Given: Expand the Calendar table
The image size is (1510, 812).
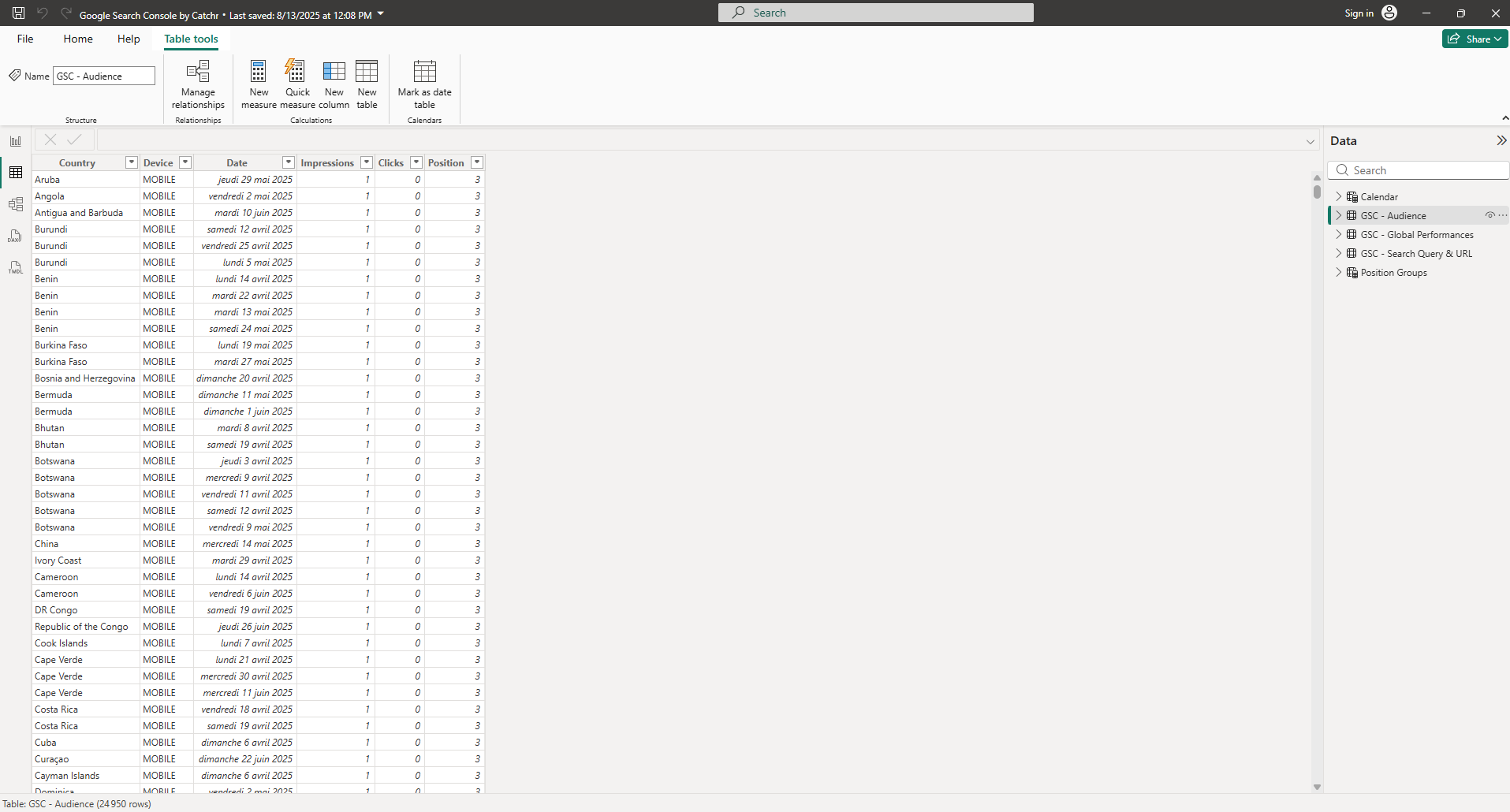Looking at the screenshot, I should pyautogui.click(x=1339, y=196).
